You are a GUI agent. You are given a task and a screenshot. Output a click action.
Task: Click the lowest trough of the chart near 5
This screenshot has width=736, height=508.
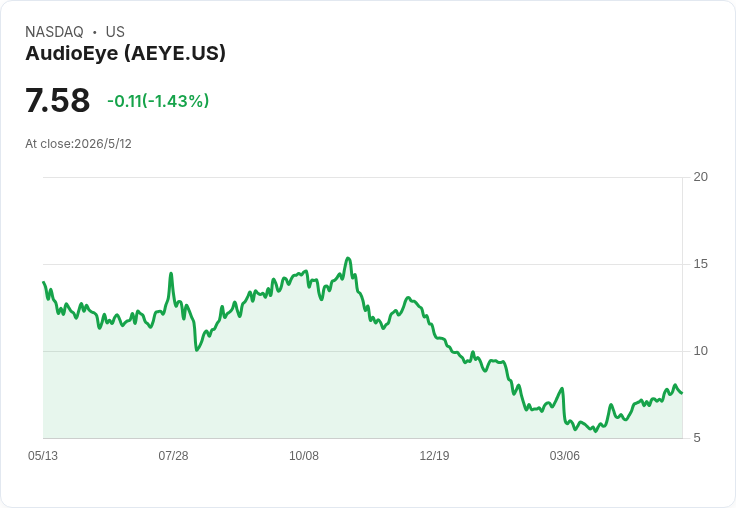(595, 431)
